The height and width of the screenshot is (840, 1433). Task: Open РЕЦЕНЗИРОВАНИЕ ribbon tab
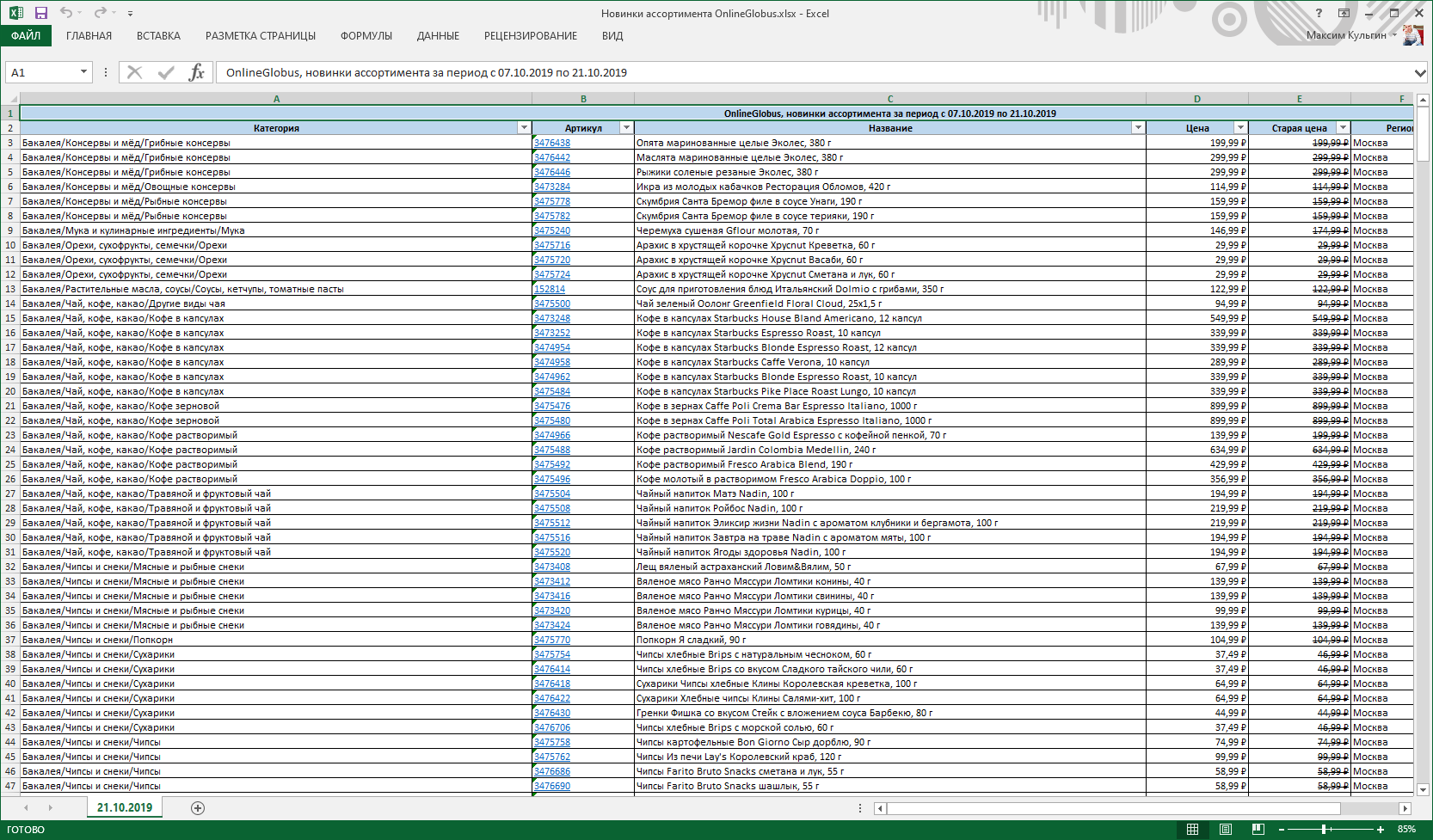(x=531, y=36)
